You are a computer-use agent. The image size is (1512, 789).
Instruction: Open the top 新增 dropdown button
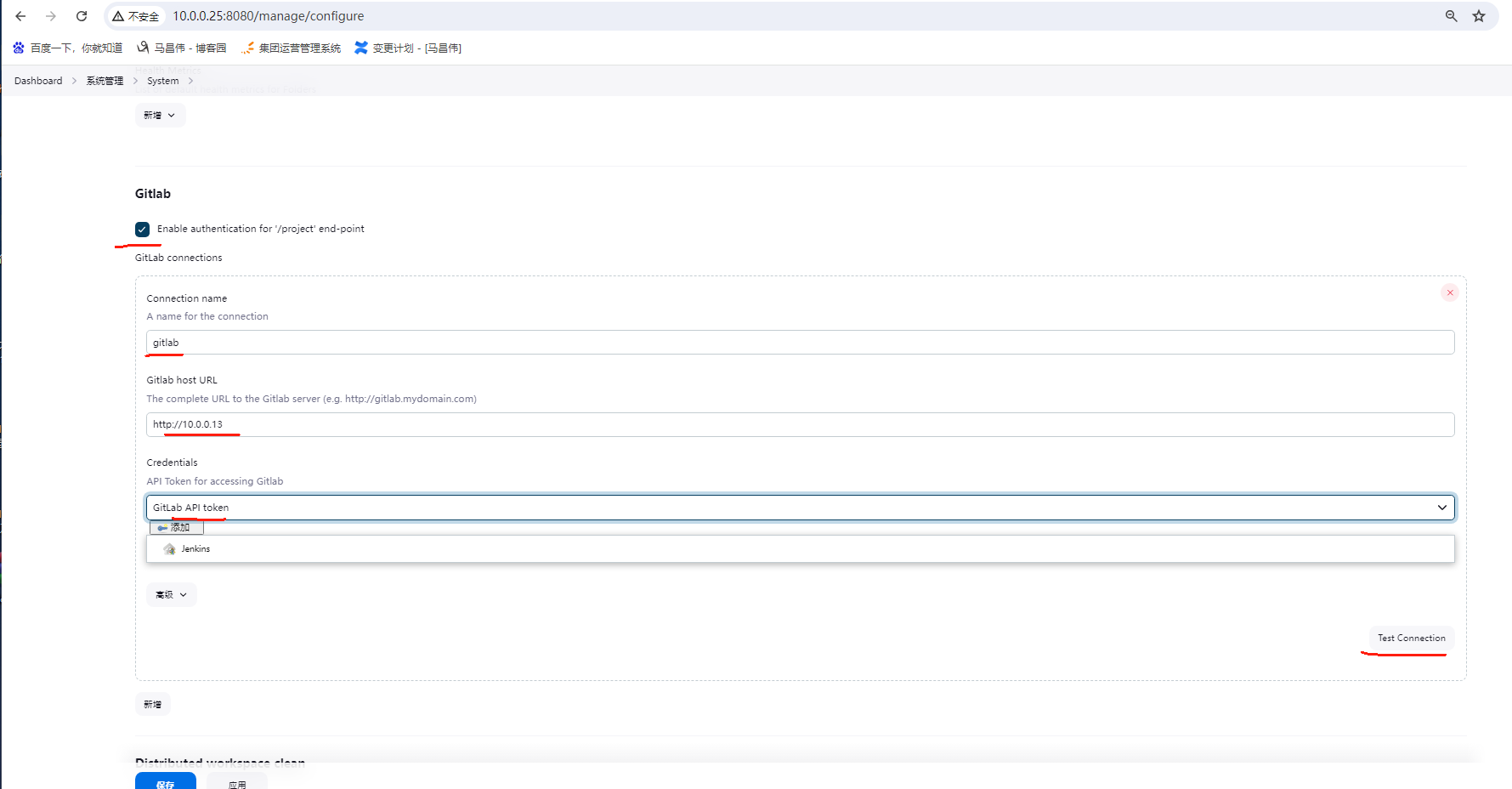(x=160, y=116)
